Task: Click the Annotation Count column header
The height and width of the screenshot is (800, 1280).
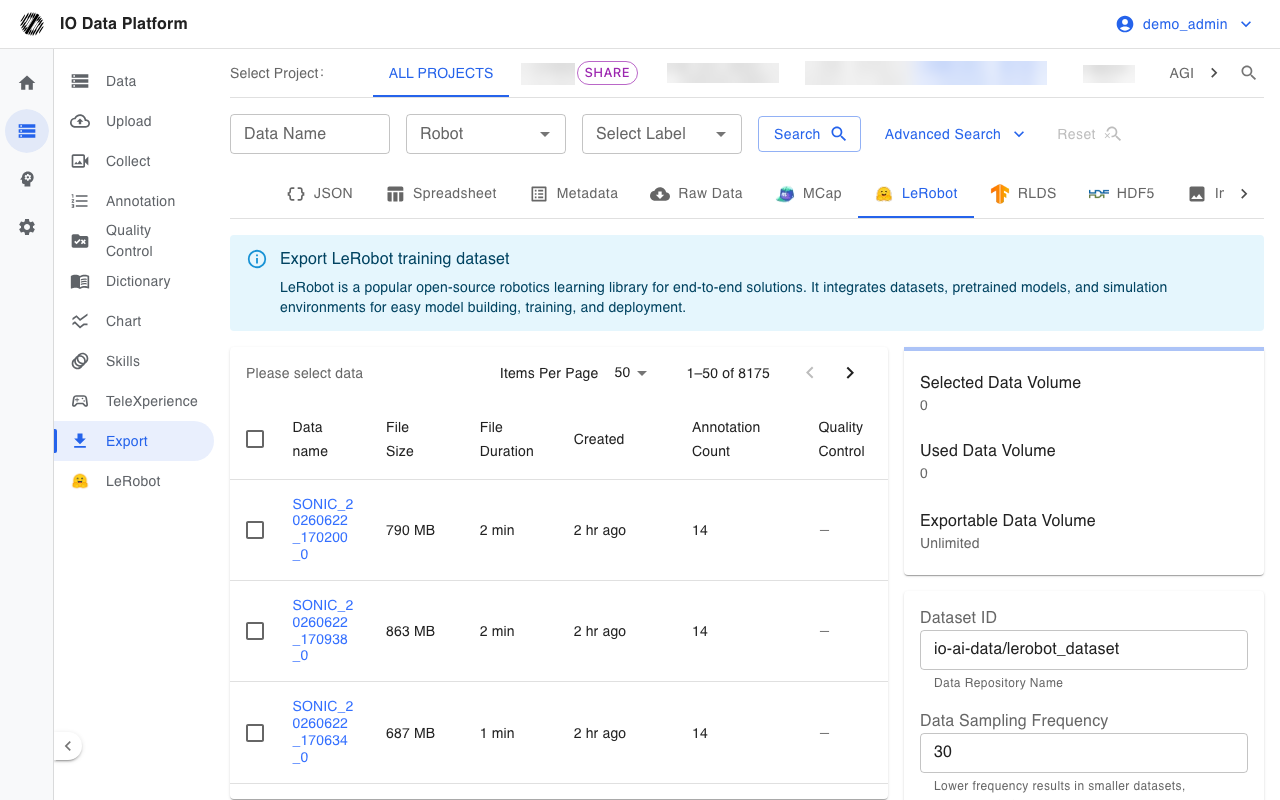Action: point(726,439)
